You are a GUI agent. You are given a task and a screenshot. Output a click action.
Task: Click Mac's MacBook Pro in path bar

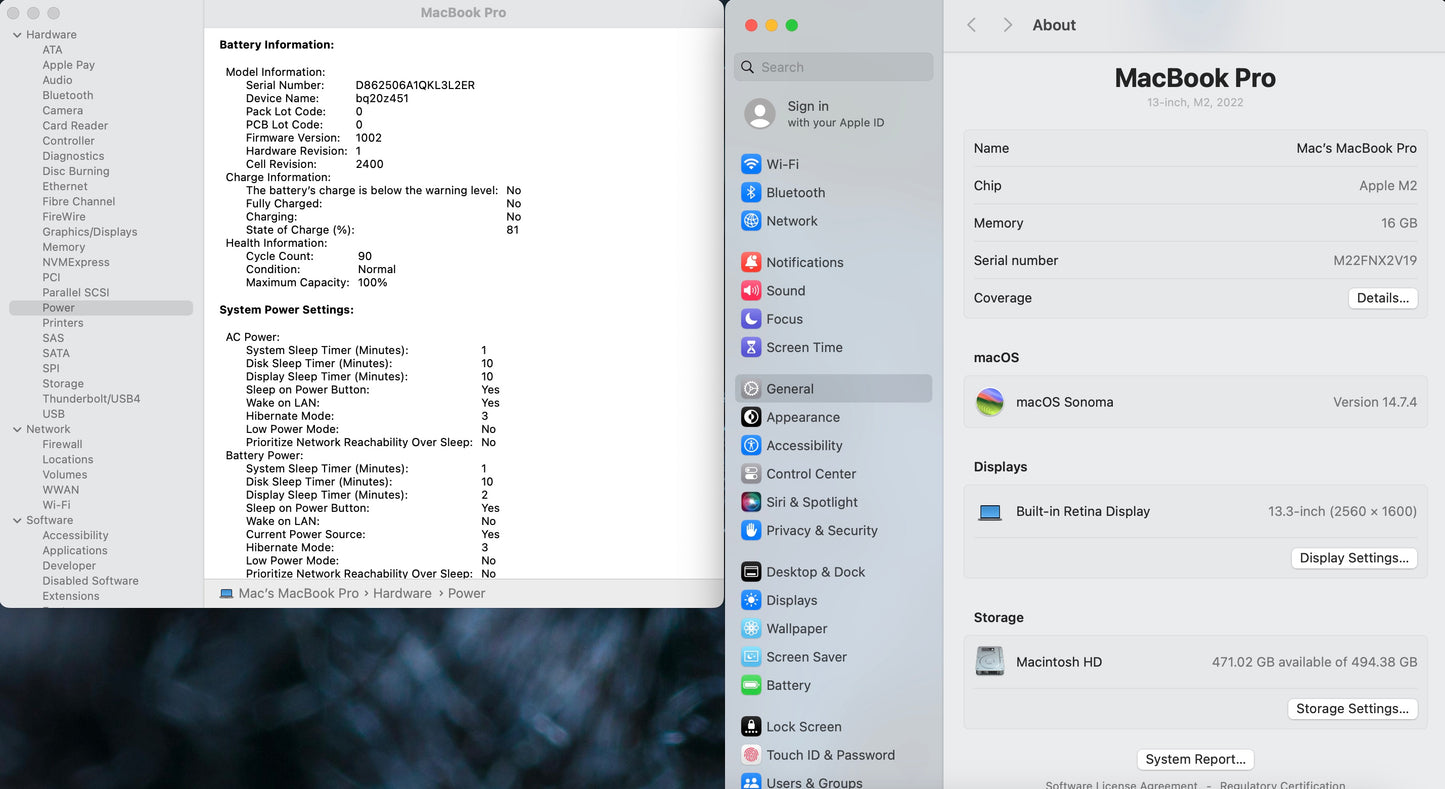coord(298,593)
